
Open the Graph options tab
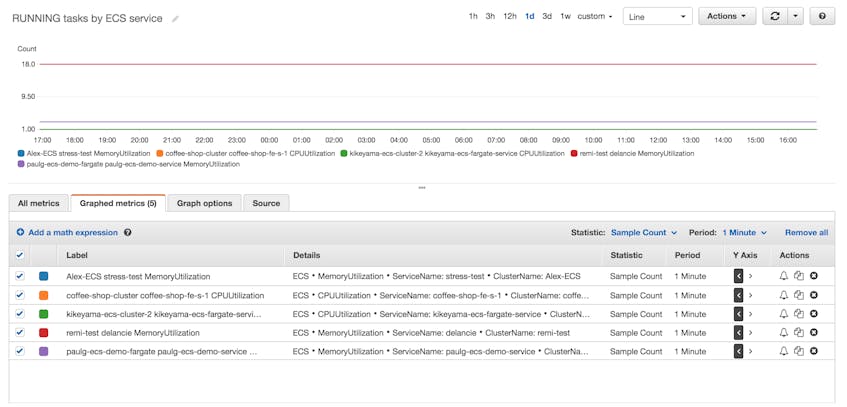[204, 203]
